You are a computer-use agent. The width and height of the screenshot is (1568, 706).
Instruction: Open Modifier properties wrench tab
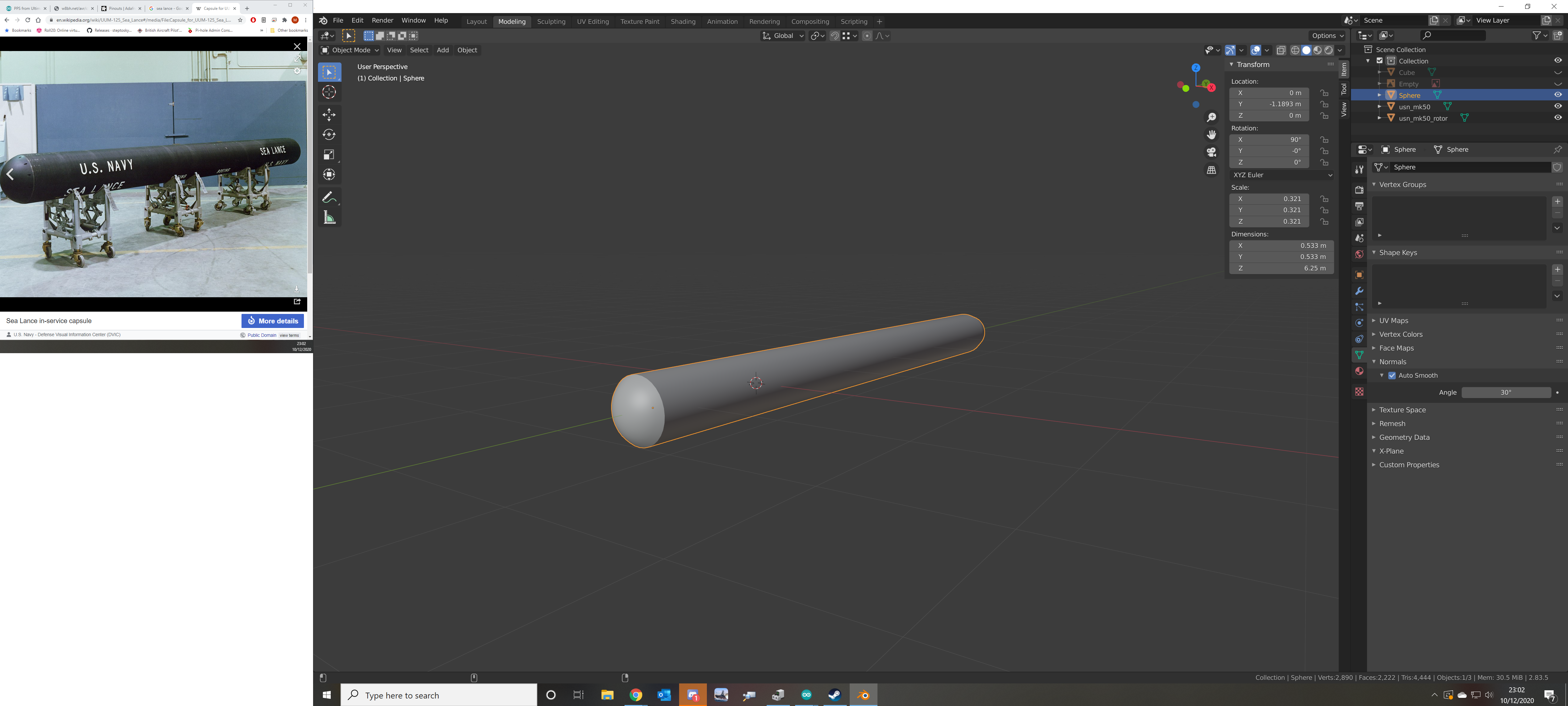tap(1359, 291)
